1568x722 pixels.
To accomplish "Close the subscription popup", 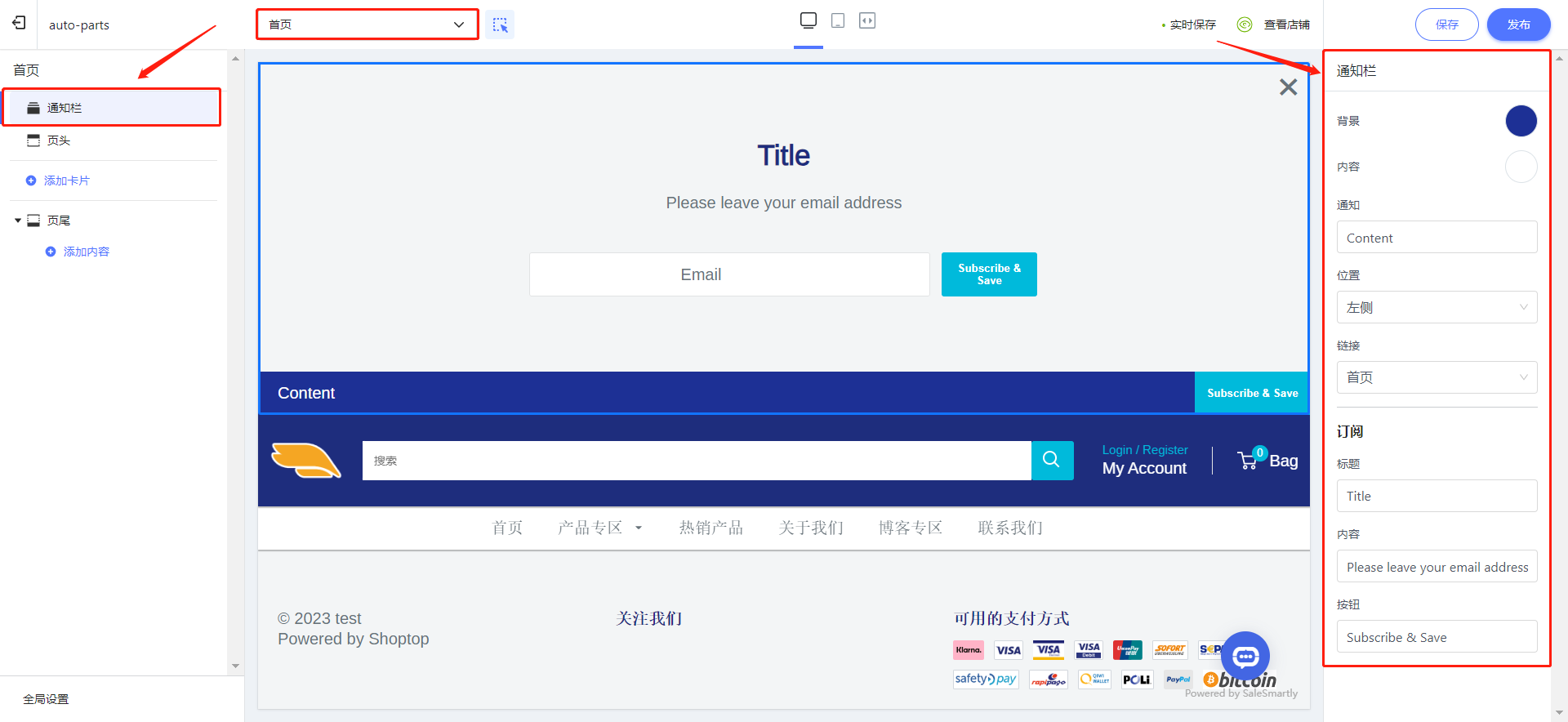I will (1288, 87).
